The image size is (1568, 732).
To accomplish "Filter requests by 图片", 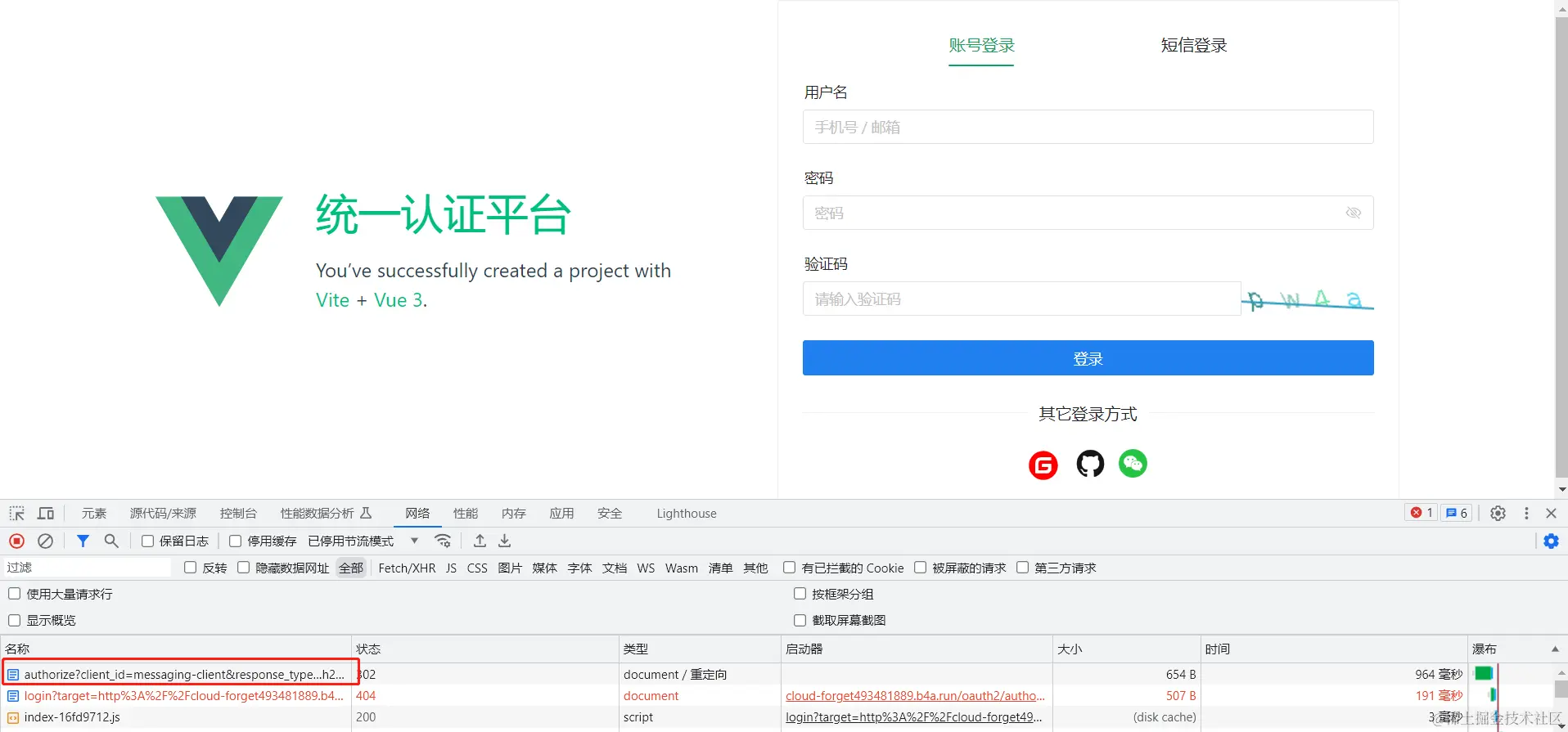I will pyautogui.click(x=510, y=568).
